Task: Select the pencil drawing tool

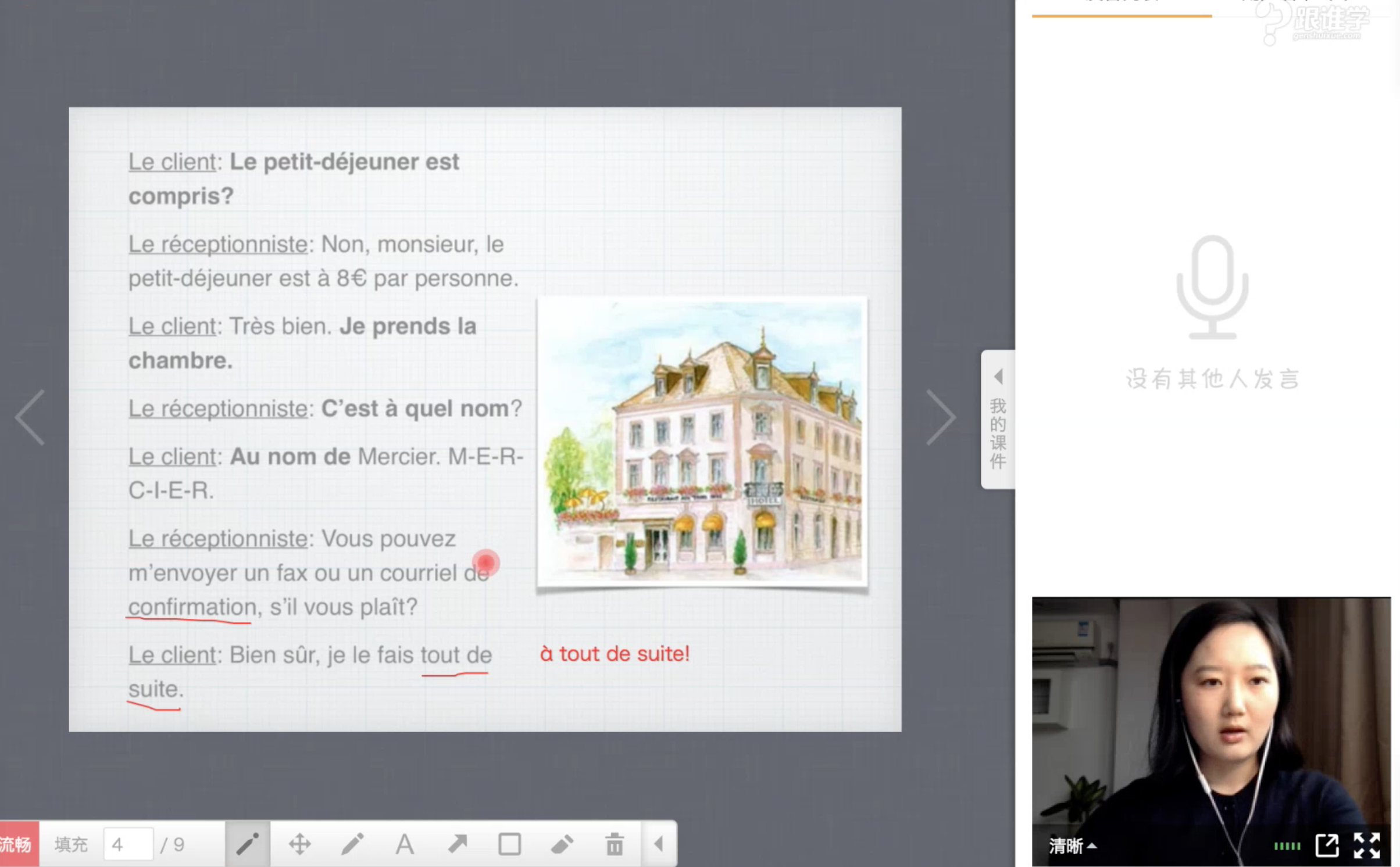Action: [x=352, y=844]
